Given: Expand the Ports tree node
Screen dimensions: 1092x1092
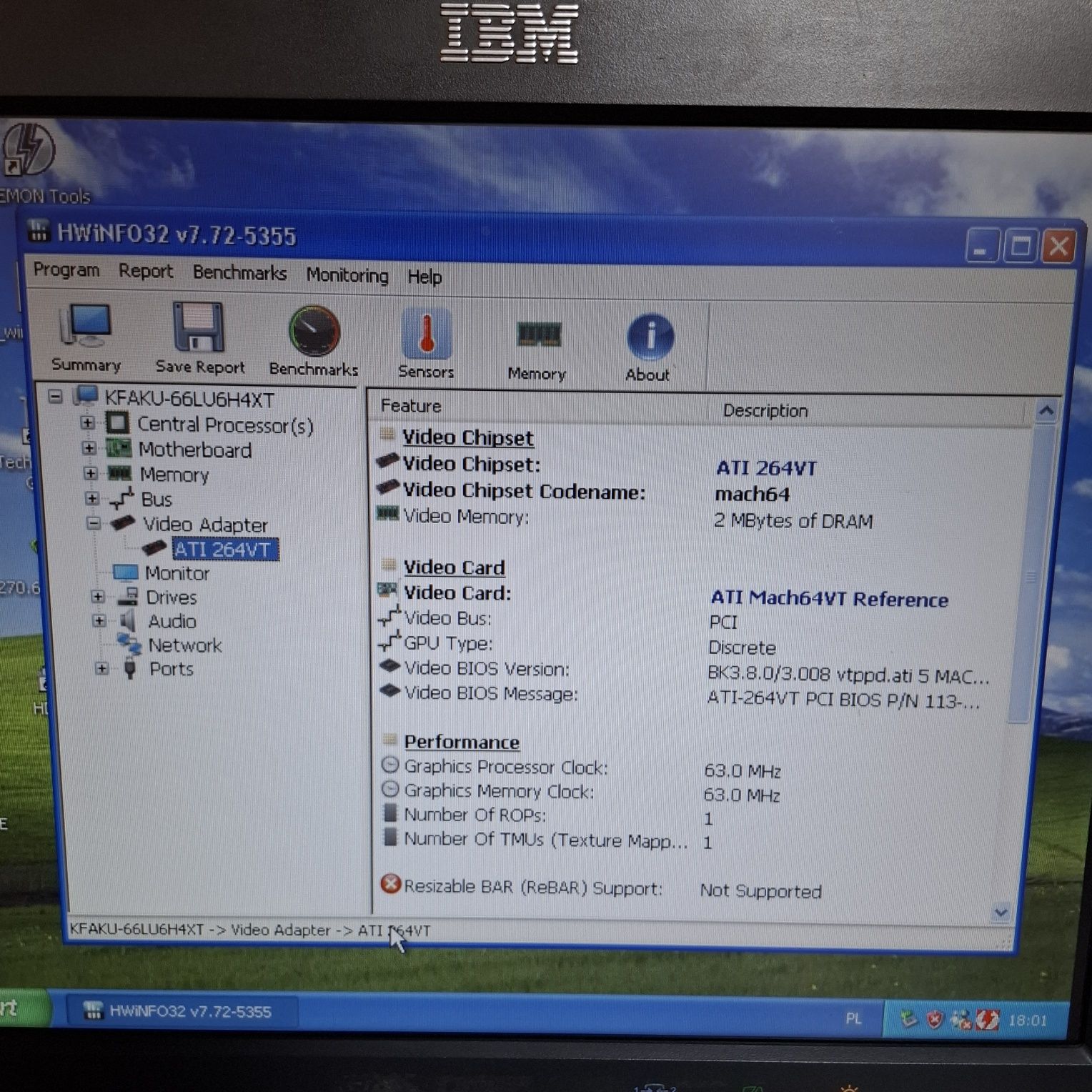Looking at the screenshot, I should point(101,669).
